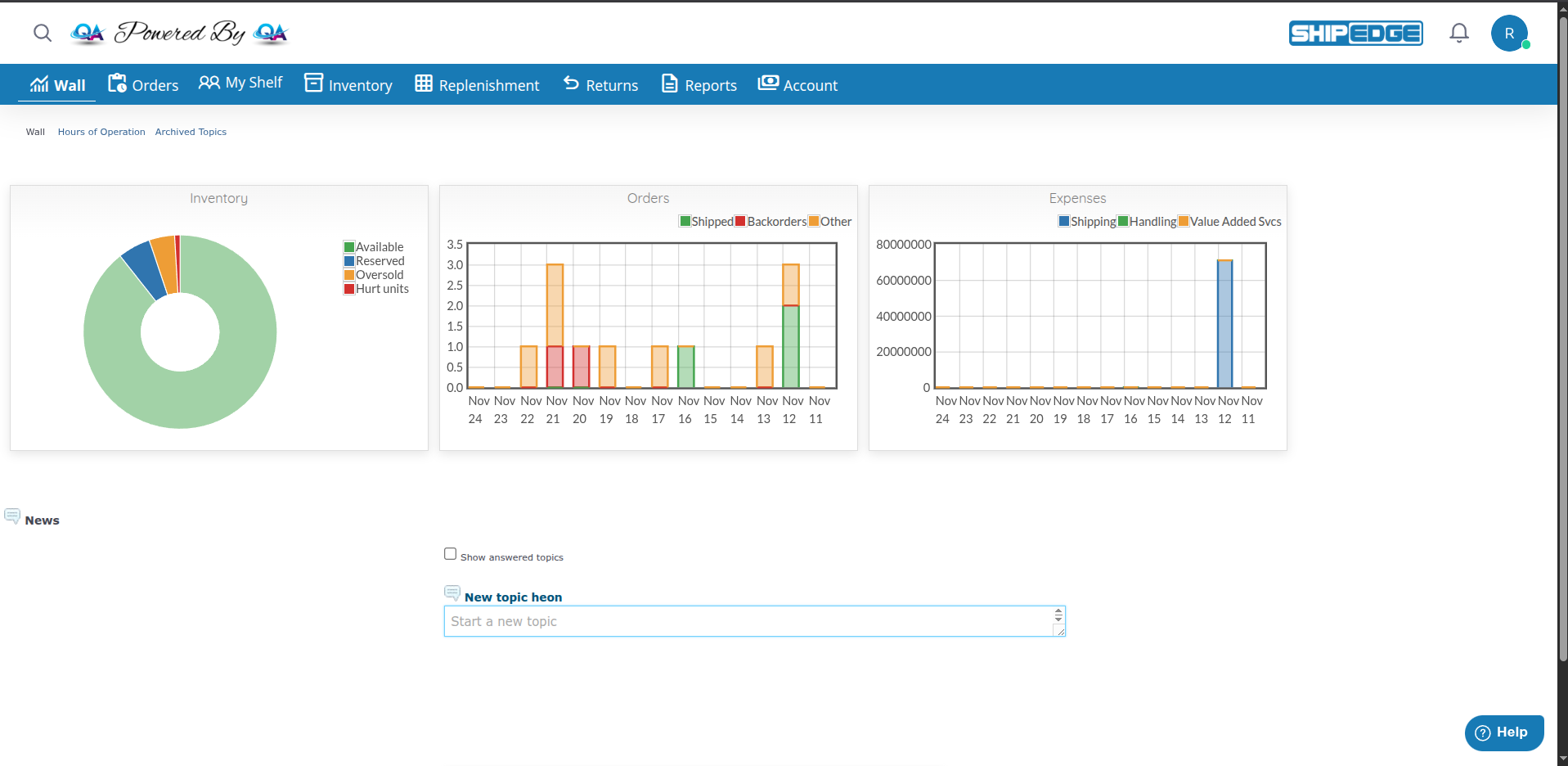The width and height of the screenshot is (1568, 766).
Task: Click the search magnifier icon
Action: point(43,33)
